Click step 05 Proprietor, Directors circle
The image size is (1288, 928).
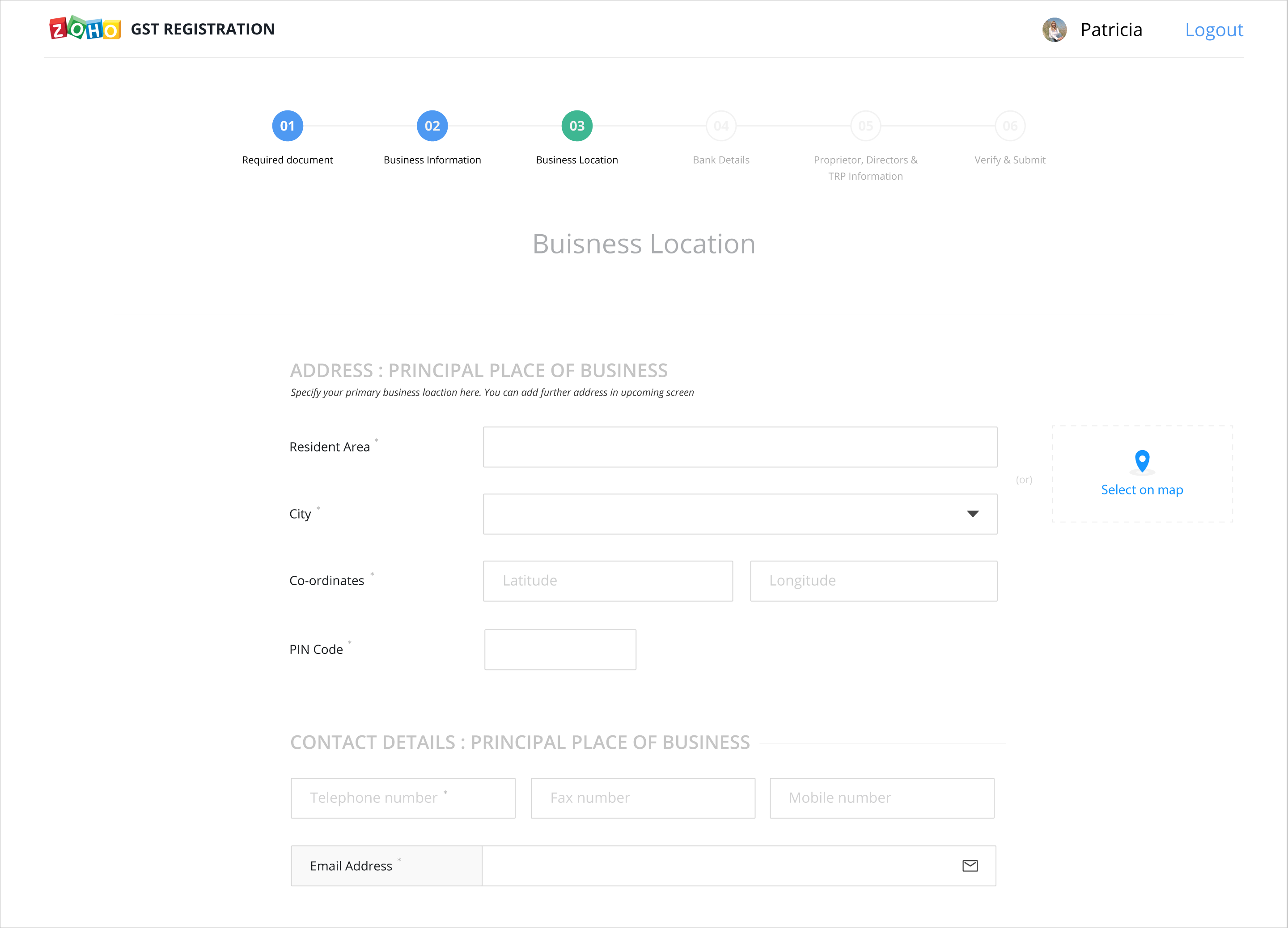pos(865,126)
